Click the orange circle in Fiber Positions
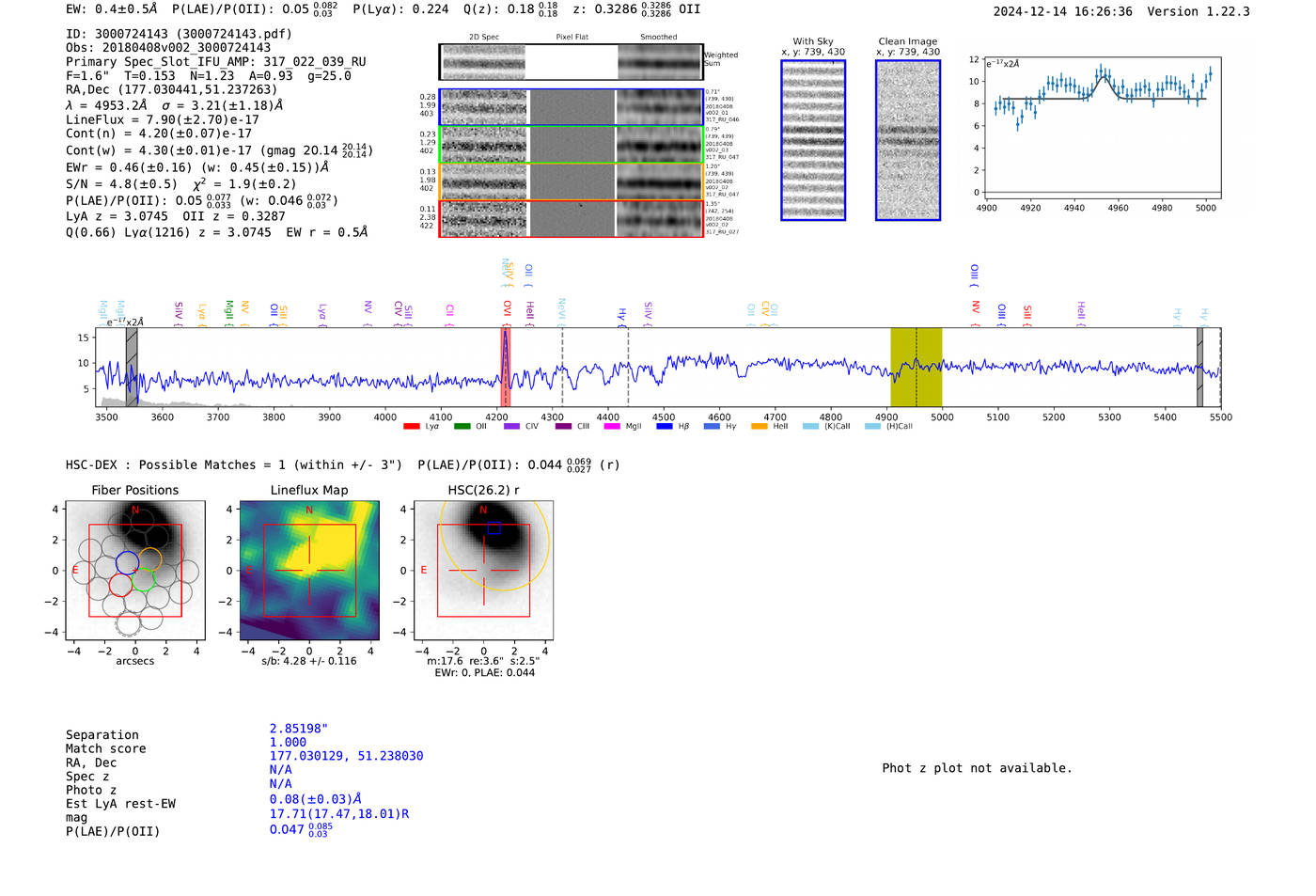Screen dimensions: 1316x896 [x=149, y=559]
